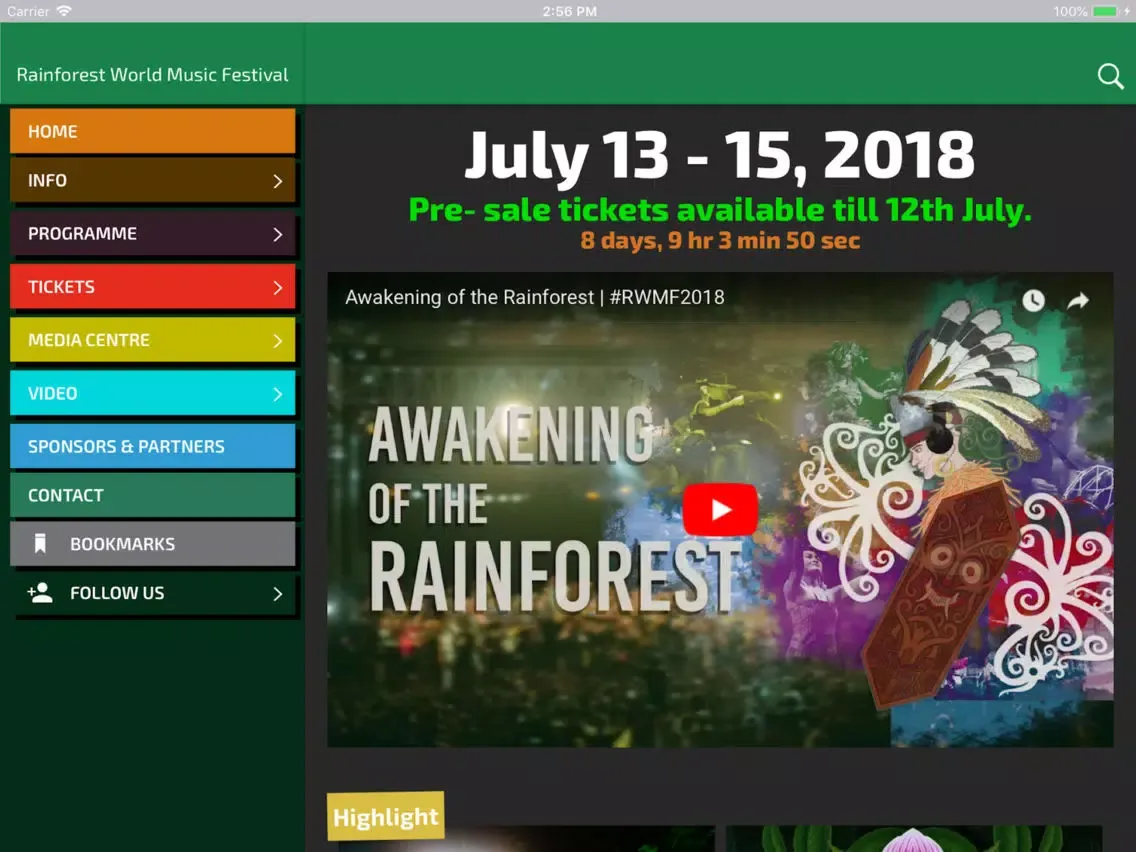This screenshot has height=852, width=1136.
Task: Tap the battery indicator icon
Action: (x=1106, y=11)
